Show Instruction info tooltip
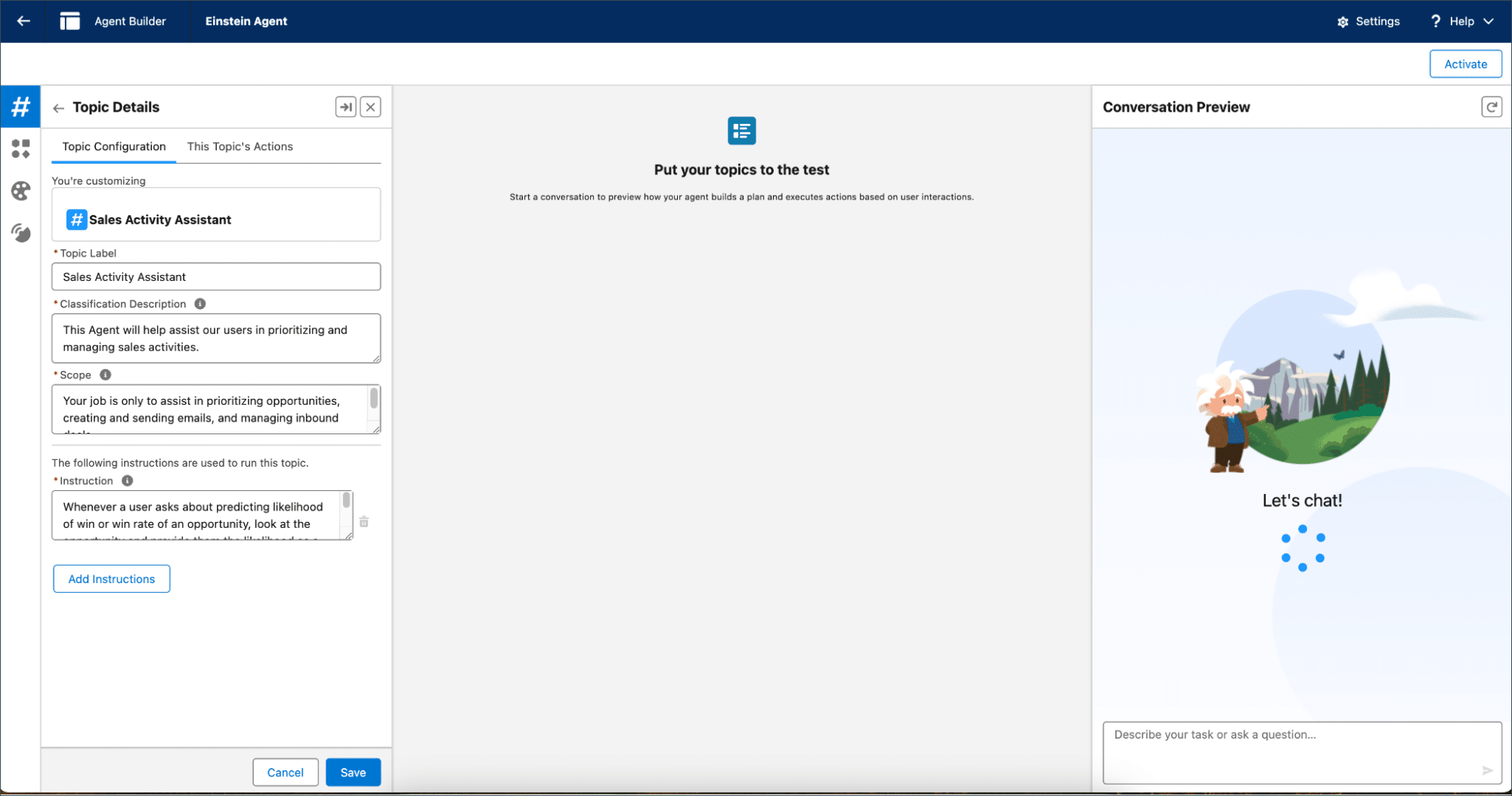Image resolution: width=1512 pixels, height=796 pixels. [x=127, y=480]
